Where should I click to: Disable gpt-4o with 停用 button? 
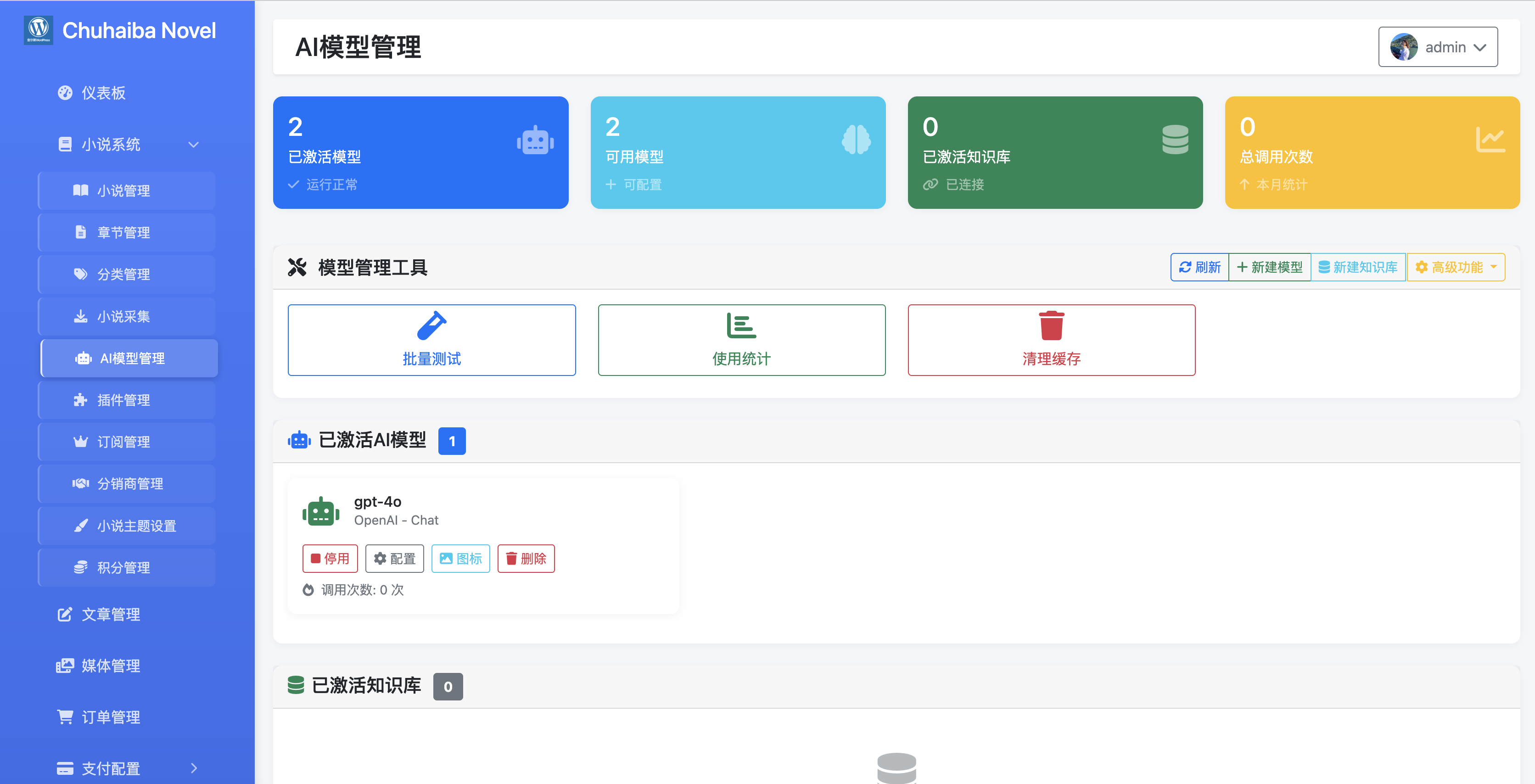pyautogui.click(x=330, y=558)
